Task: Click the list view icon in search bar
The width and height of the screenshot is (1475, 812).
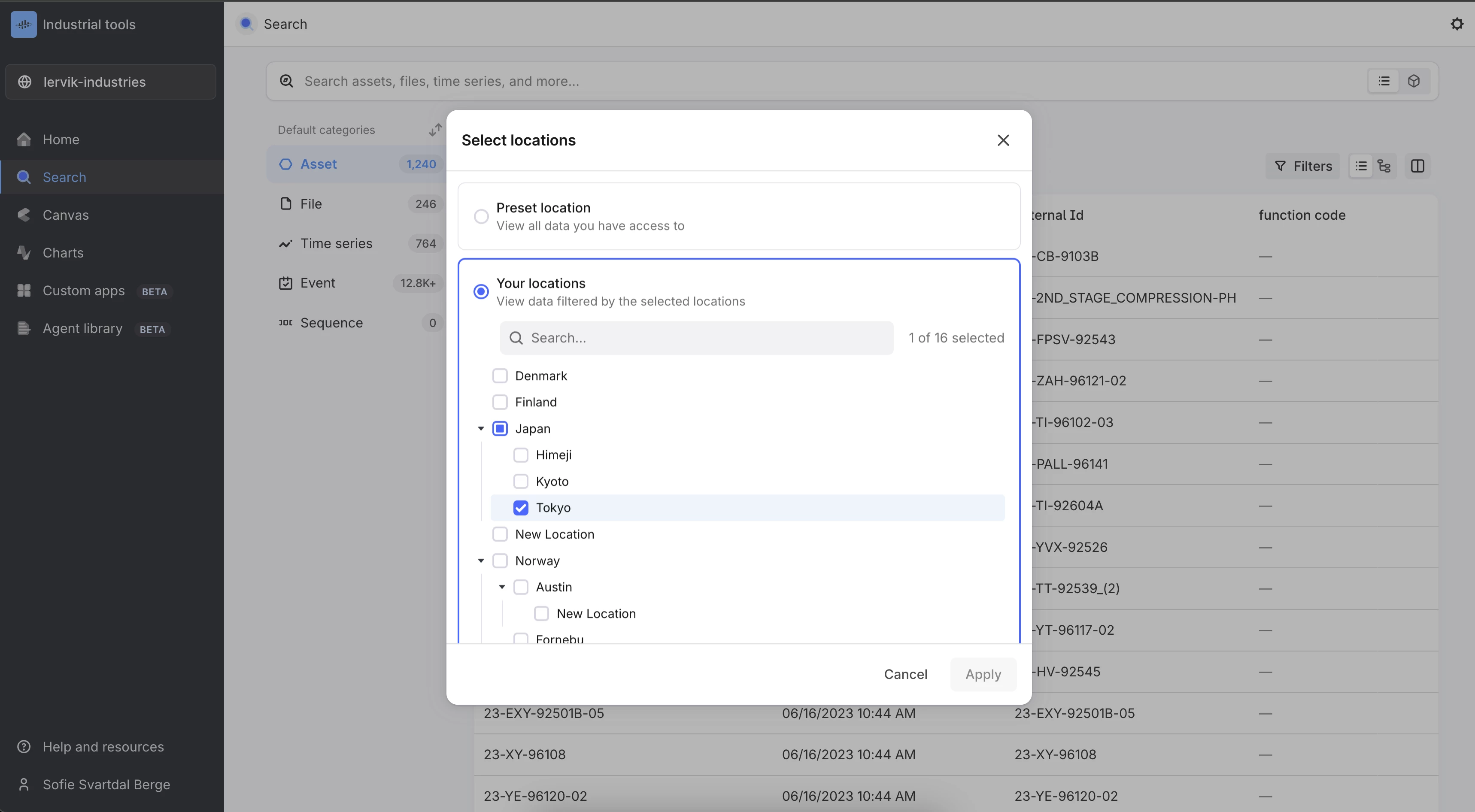Action: (x=1384, y=81)
